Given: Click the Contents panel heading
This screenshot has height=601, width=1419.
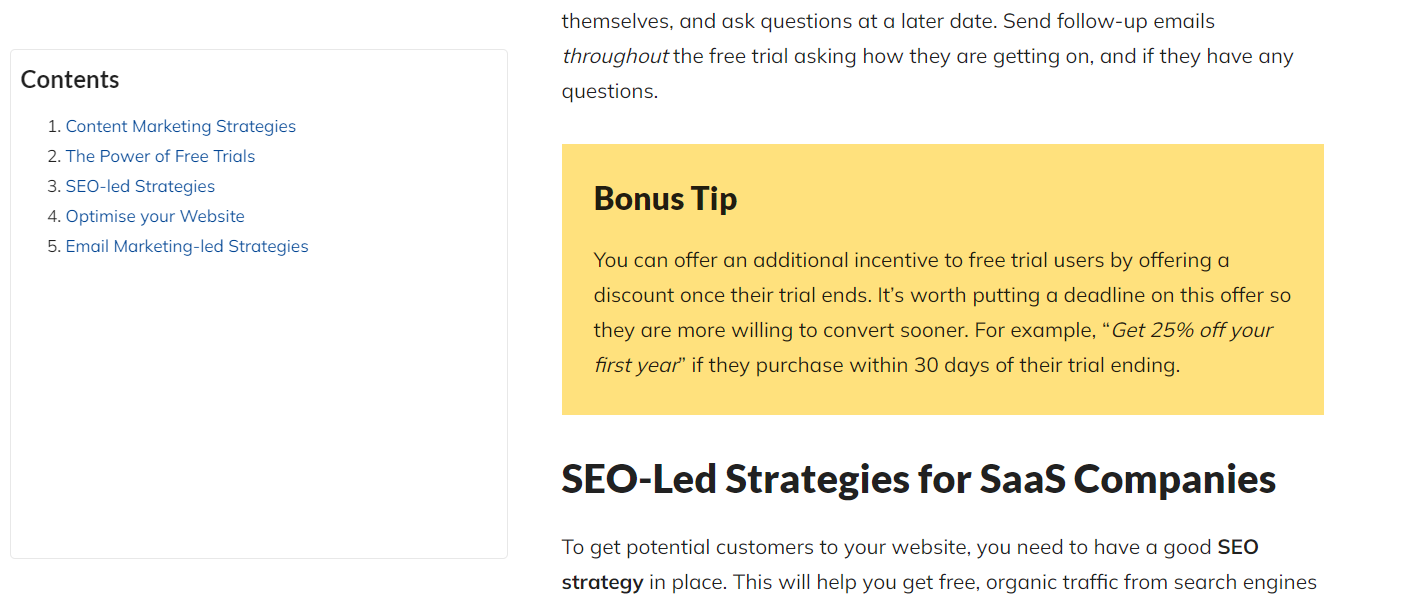Looking at the screenshot, I should pyautogui.click(x=70, y=80).
